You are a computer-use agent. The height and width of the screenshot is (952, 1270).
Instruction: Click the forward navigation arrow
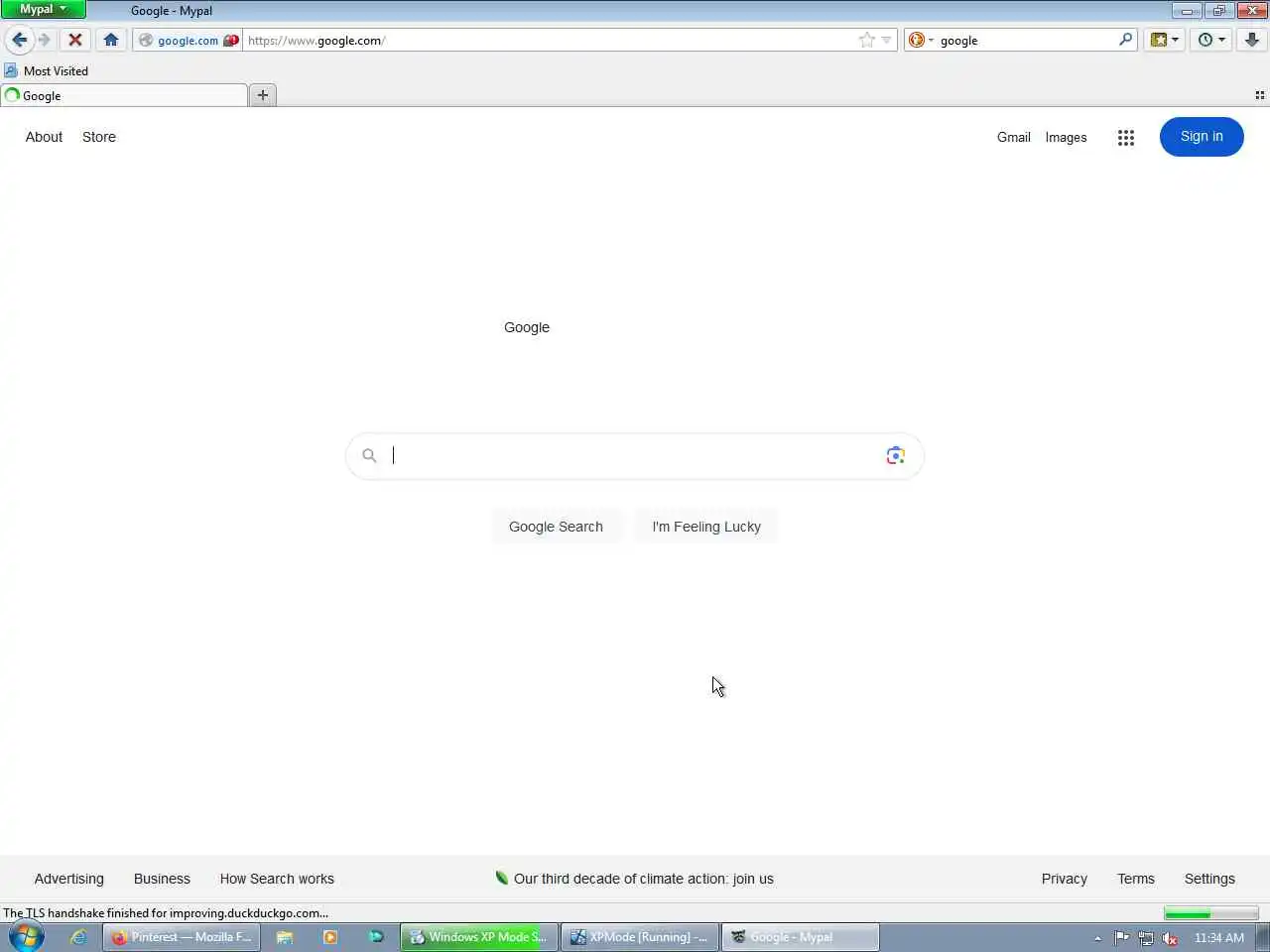coord(45,40)
